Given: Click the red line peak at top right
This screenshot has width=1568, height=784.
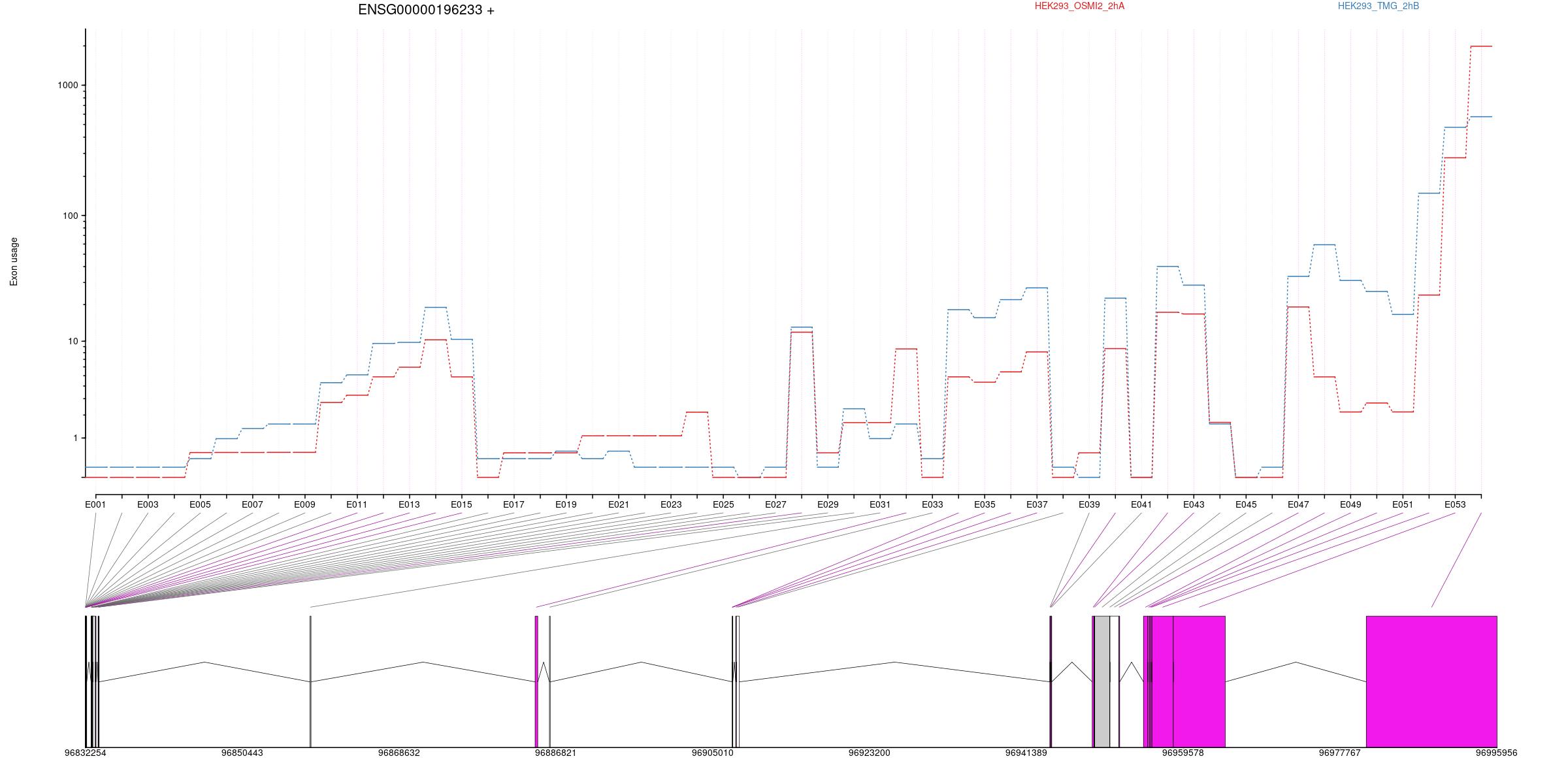Looking at the screenshot, I should [1481, 46].
